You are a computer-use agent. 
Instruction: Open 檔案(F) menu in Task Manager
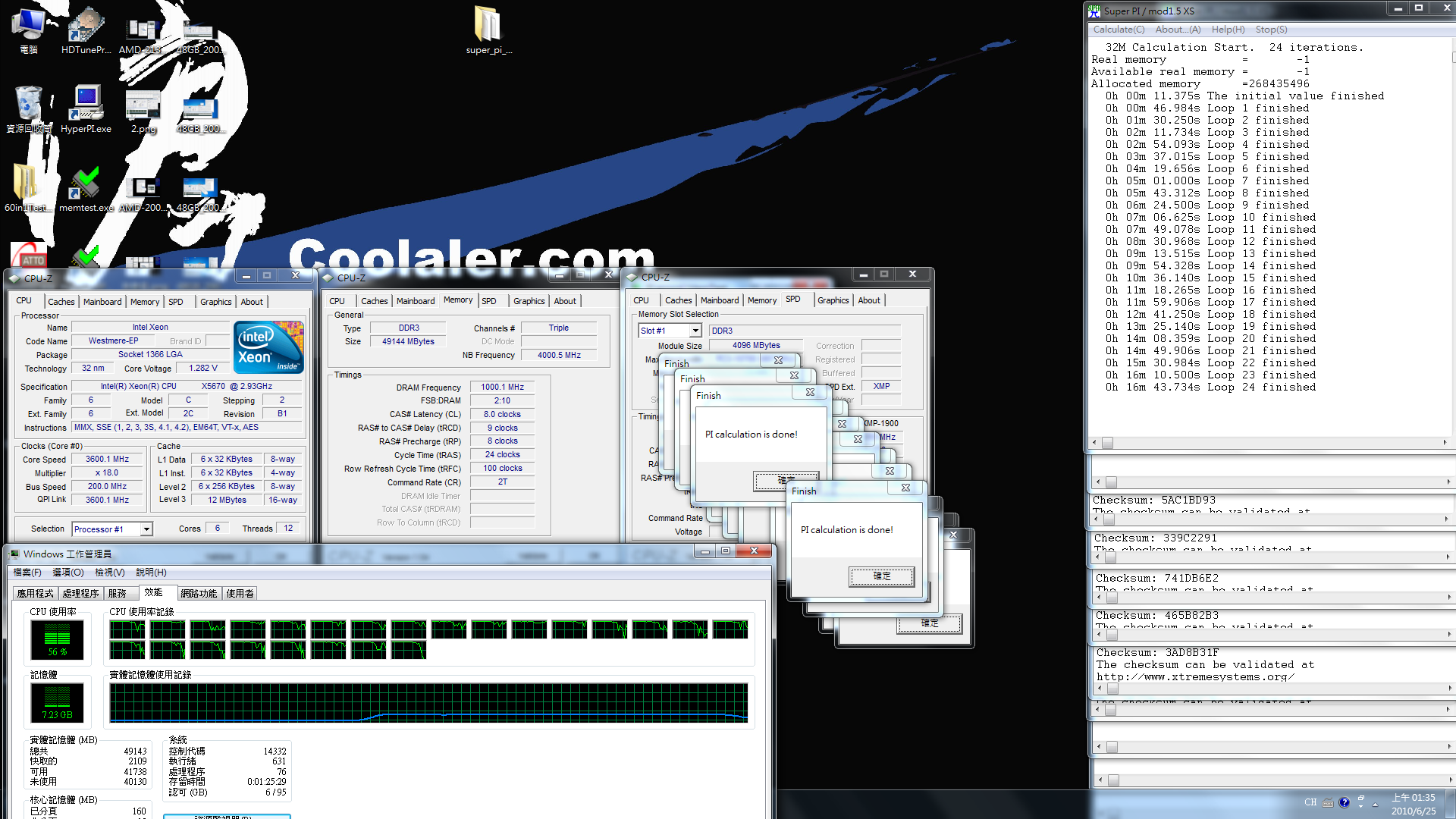(27, 573)
